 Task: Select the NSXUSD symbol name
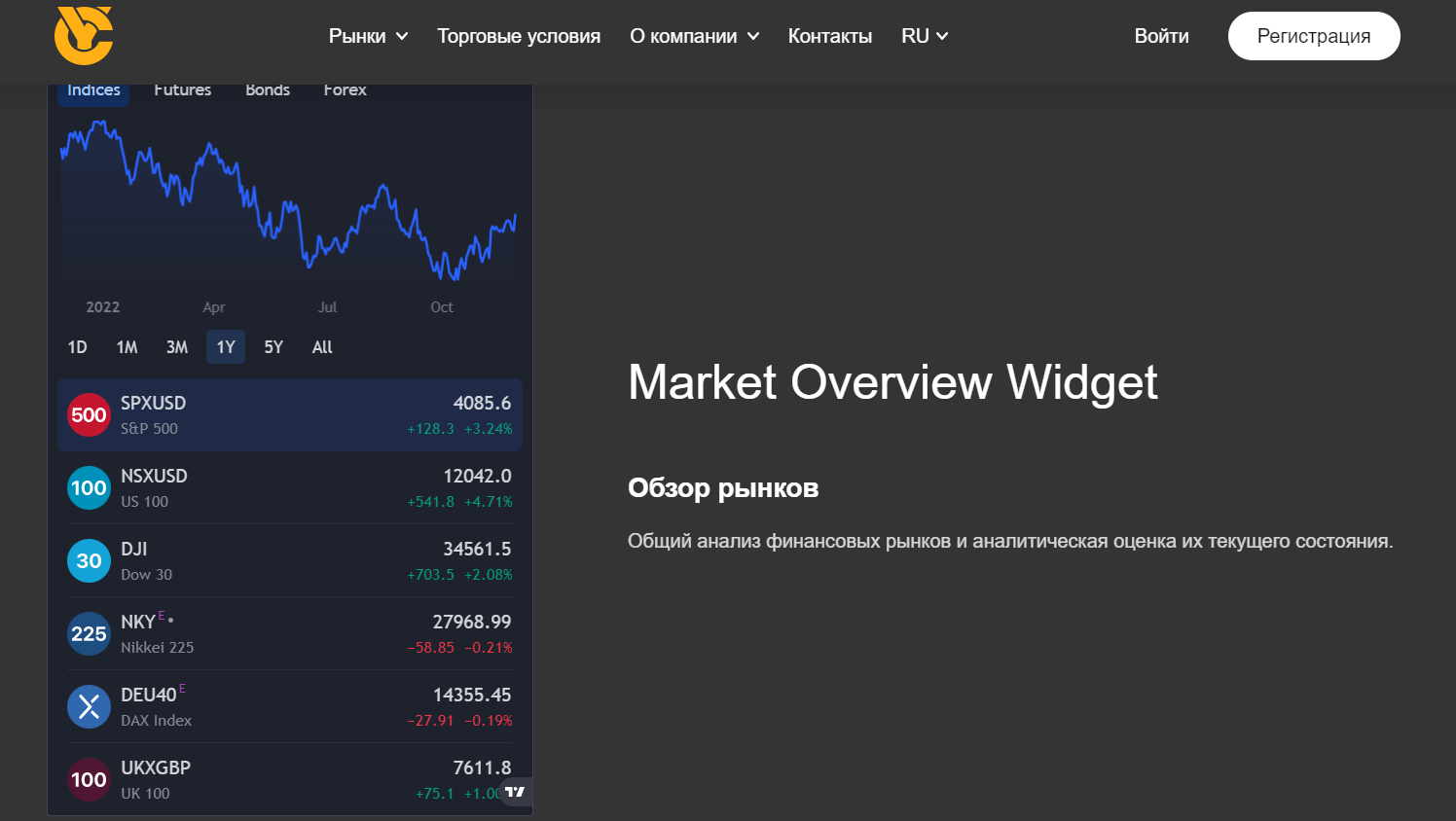(x=154, y=476)
